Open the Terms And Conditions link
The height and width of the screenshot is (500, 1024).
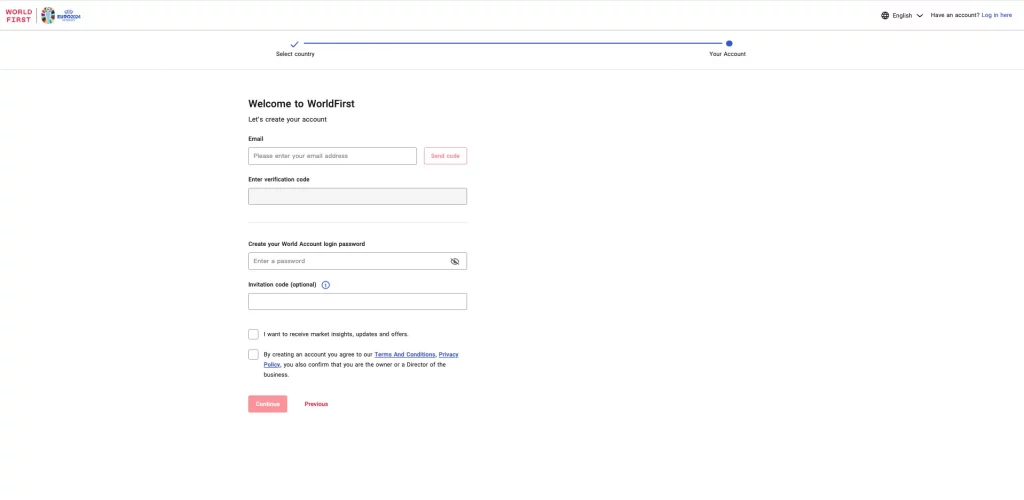[405, 354]
